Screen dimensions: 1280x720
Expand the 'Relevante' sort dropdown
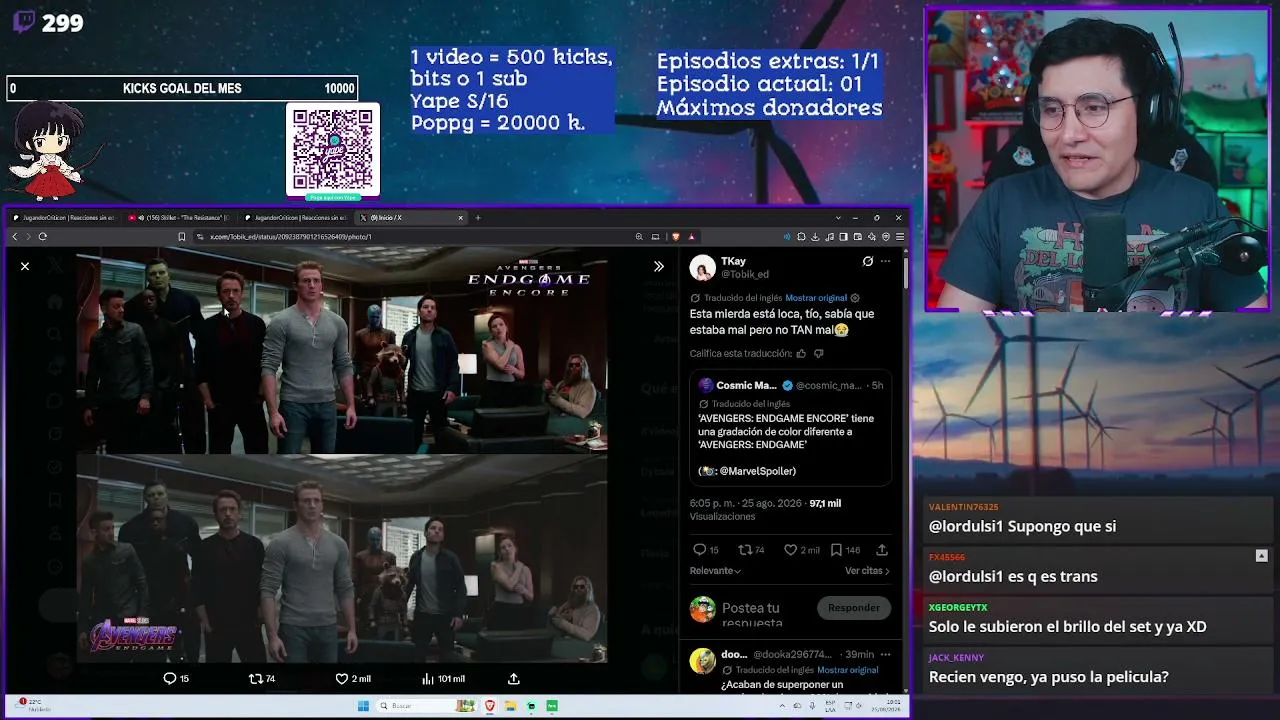pyautogui.click(x=715, y=571)
